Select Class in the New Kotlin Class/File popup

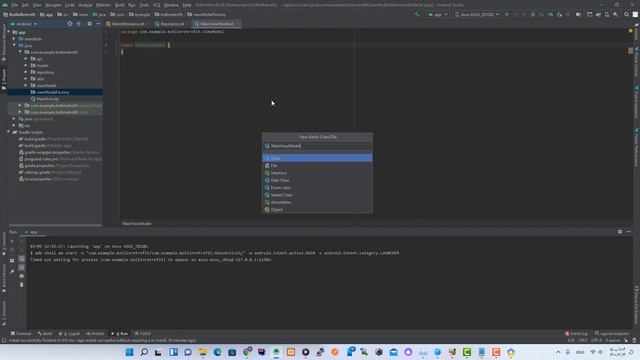click(317, 158)
